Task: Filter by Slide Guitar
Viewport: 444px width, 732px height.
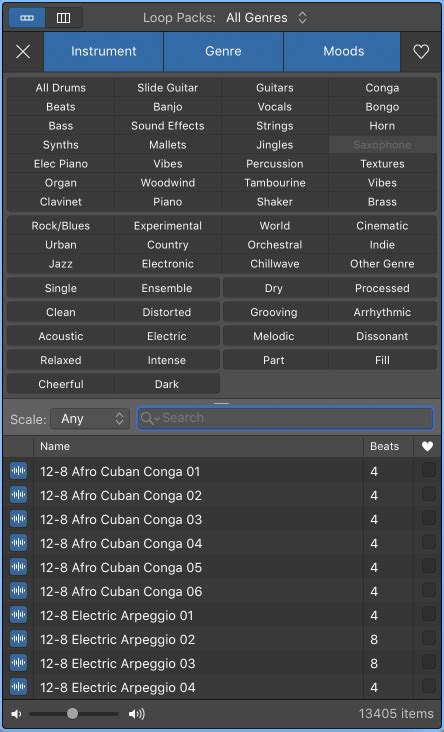Action: [168, 88]
